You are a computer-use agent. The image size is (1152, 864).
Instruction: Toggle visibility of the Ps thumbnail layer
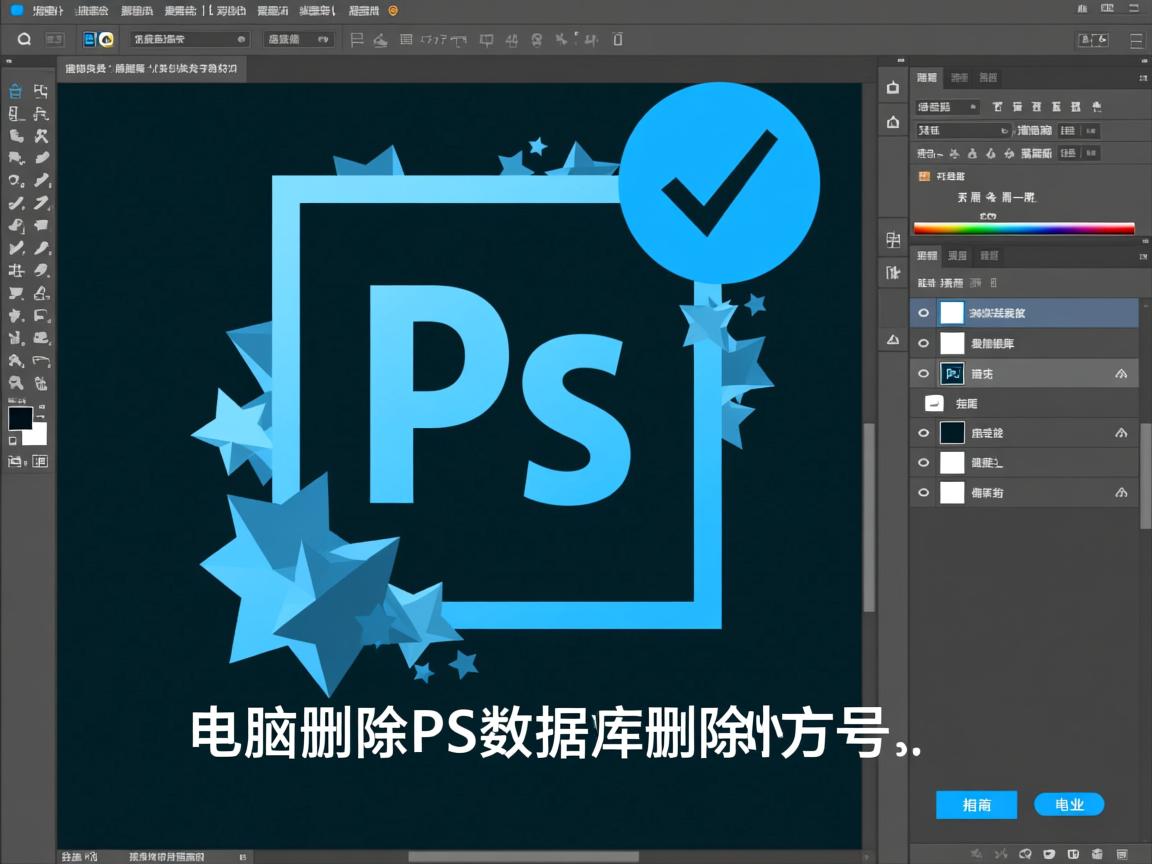923,373
